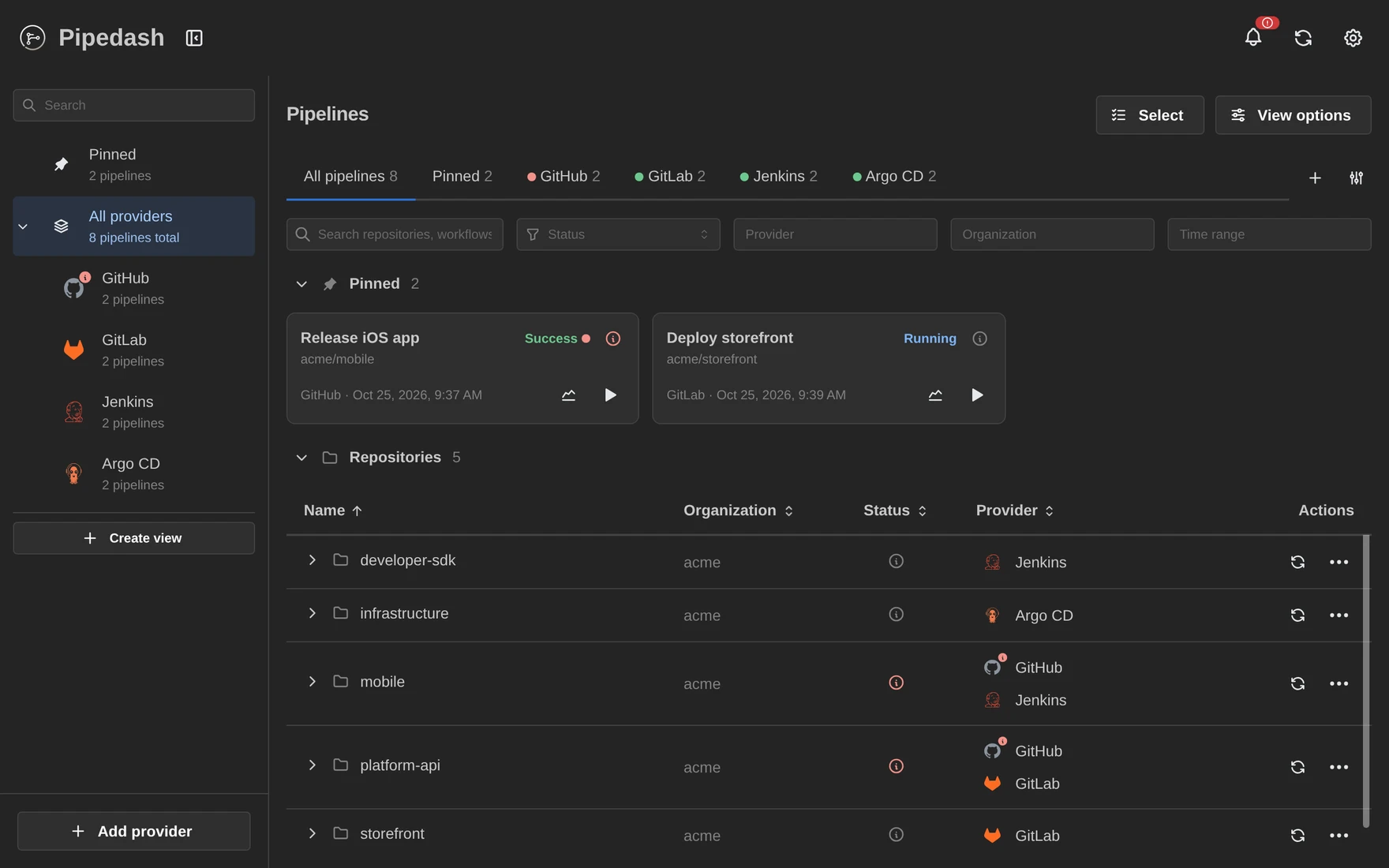Screen dimensions: 1389x868
Task: Click the Select button
Action: (x=1149, y=115)
